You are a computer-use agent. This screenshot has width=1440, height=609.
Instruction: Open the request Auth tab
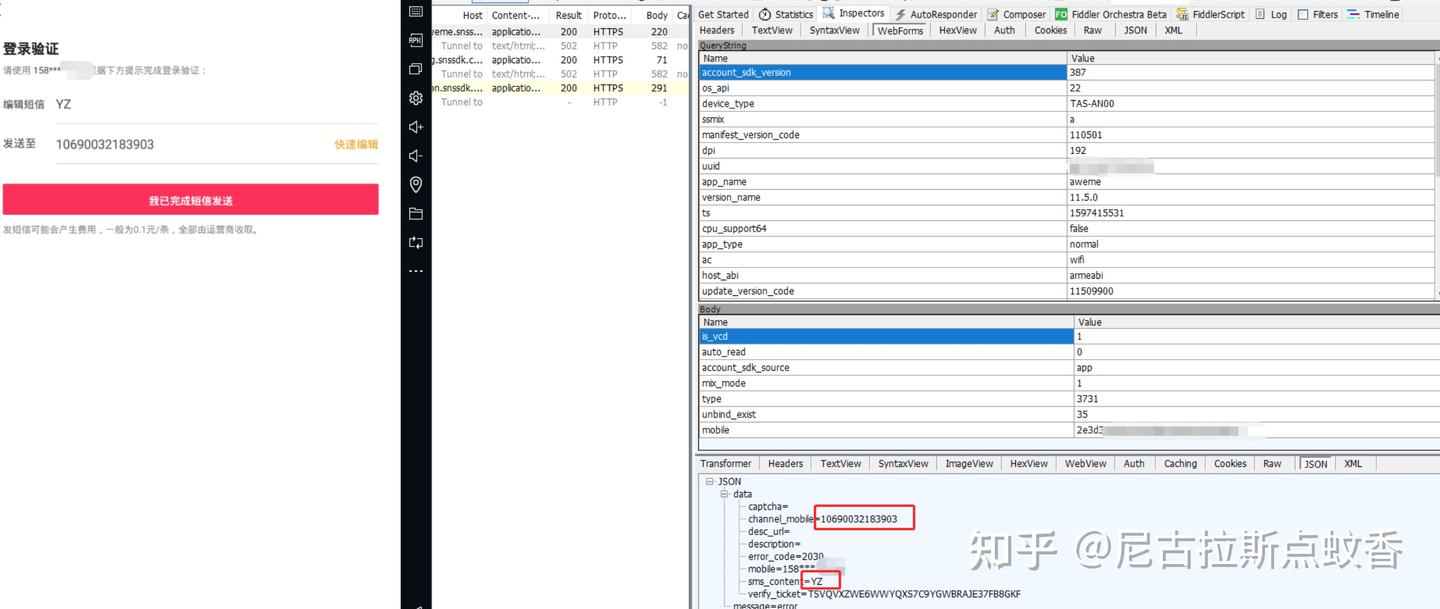[1004, 30]
